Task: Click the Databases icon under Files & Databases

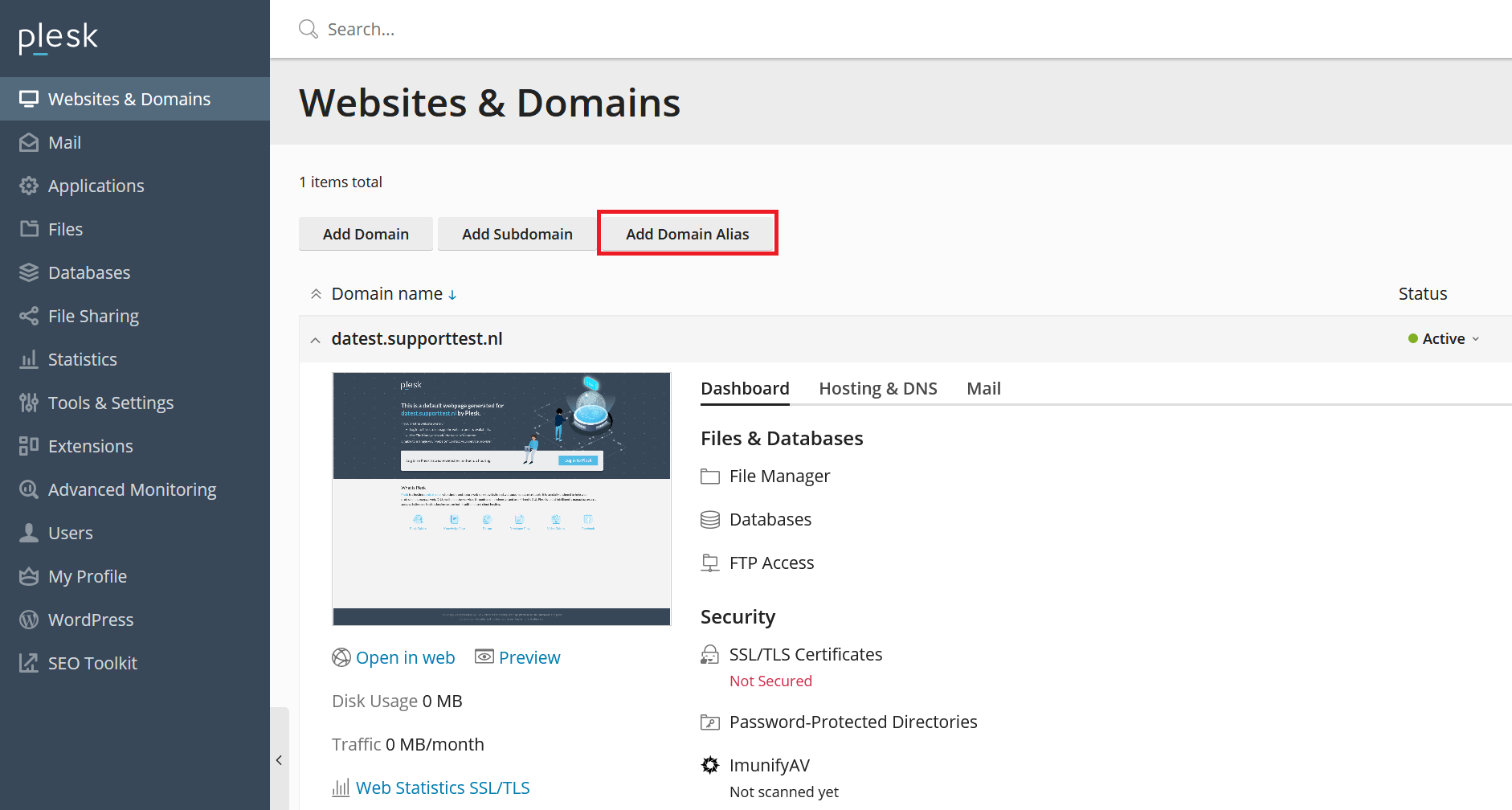Action: click(x=710, y=520)
